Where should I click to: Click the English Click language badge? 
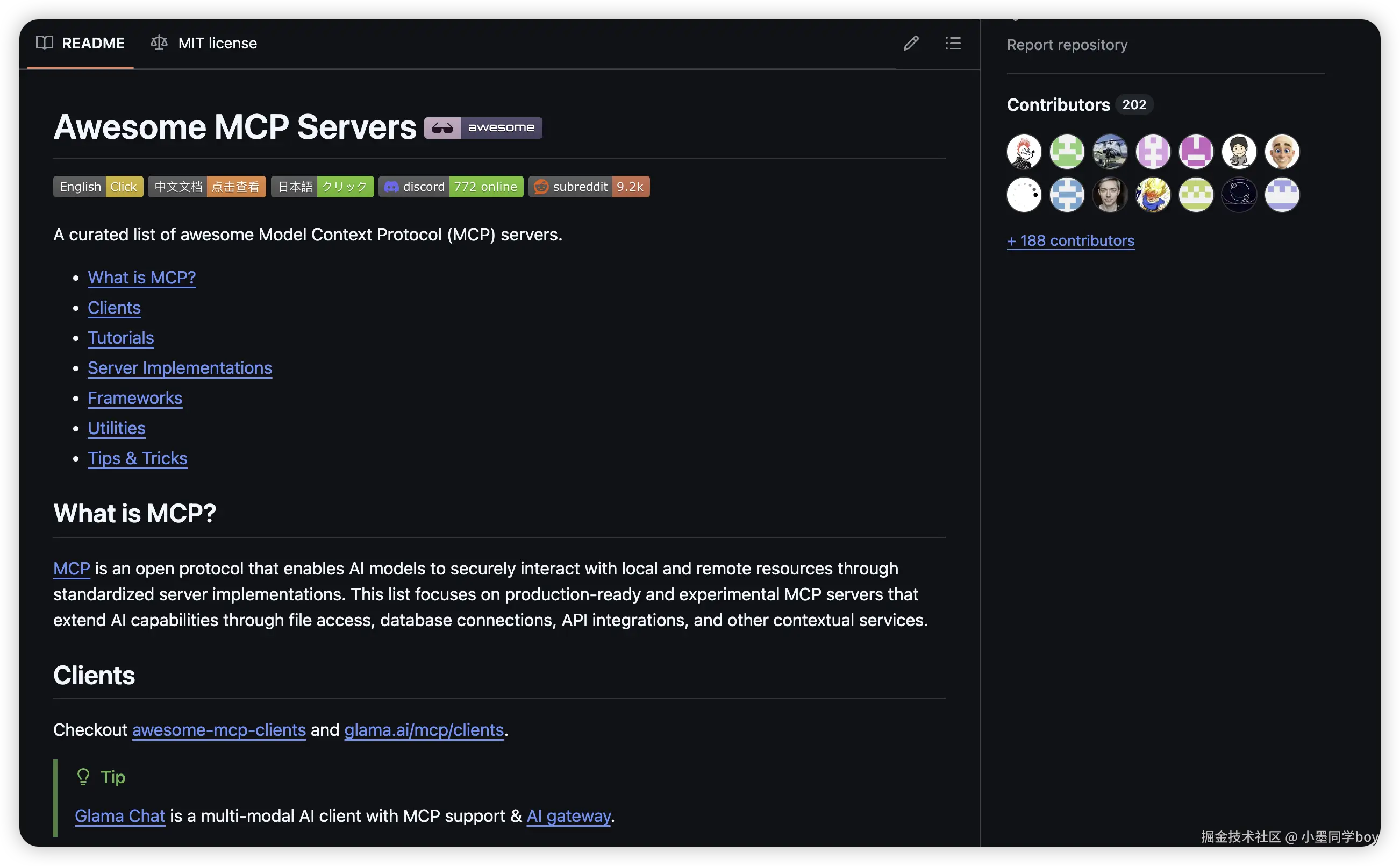pyautogui.click(x=98, y=187)
